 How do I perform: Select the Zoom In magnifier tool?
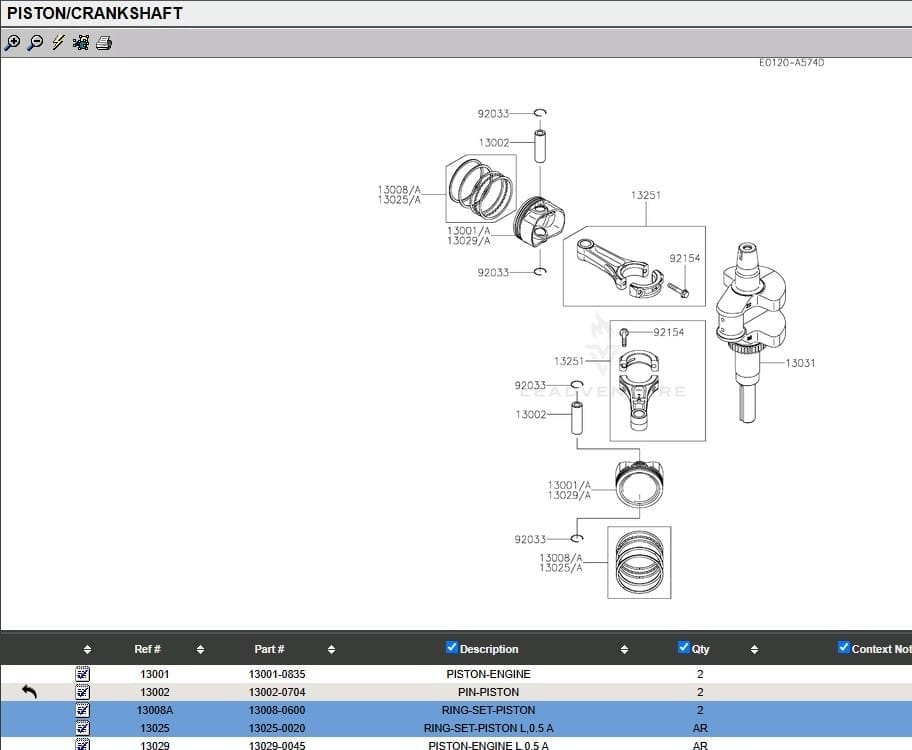point(13,42)
